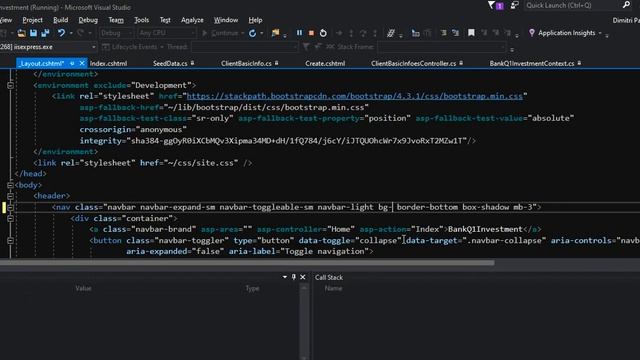Follow the stackpath bootstrapcdn URL link
Image resolution: width=640 pixels, height=360 pixels.
354,96
